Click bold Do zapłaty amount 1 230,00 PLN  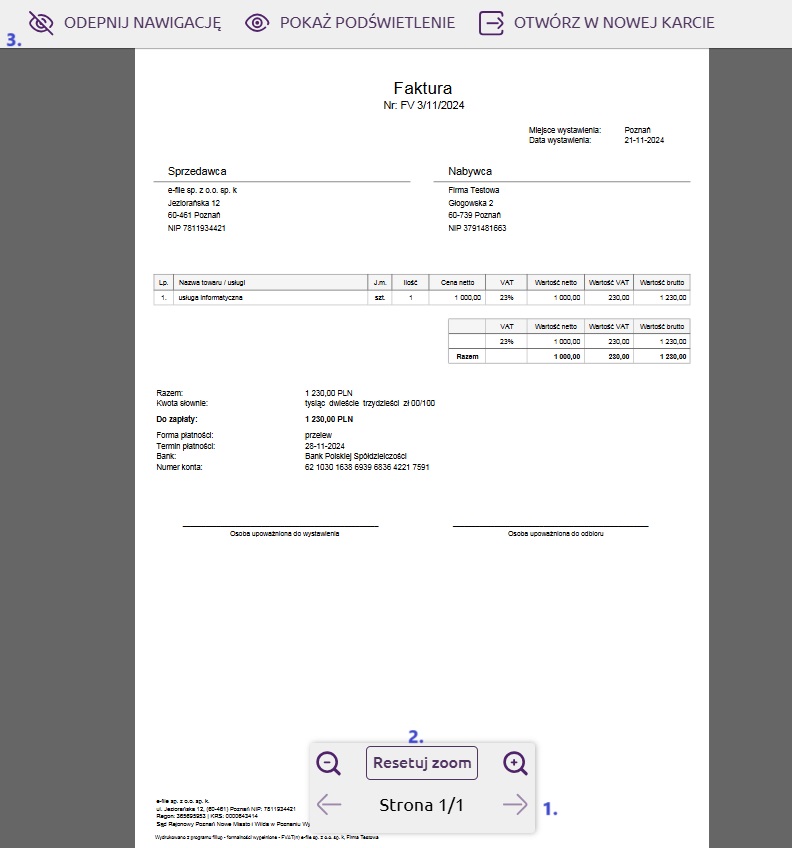[x=329, y=419]
